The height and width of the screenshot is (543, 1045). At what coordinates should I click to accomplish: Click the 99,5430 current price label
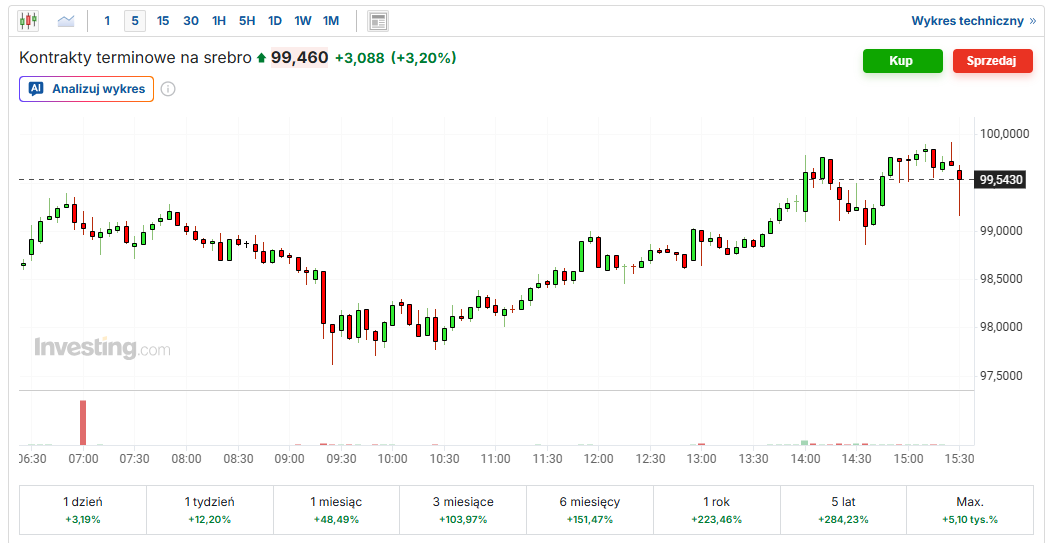tap(1000, 180)
